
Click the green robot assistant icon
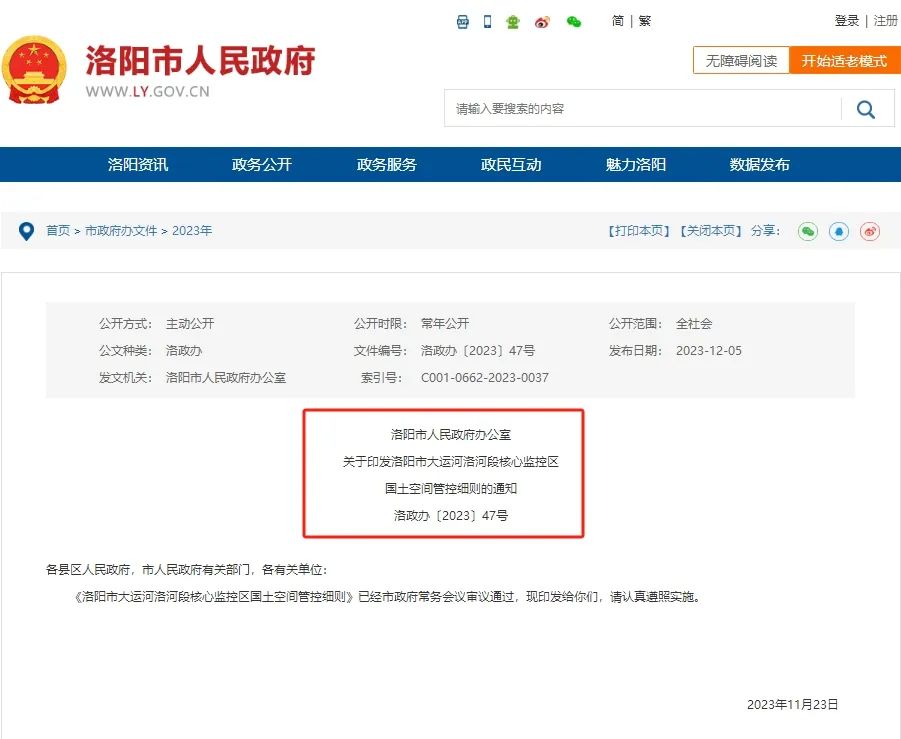513,21
